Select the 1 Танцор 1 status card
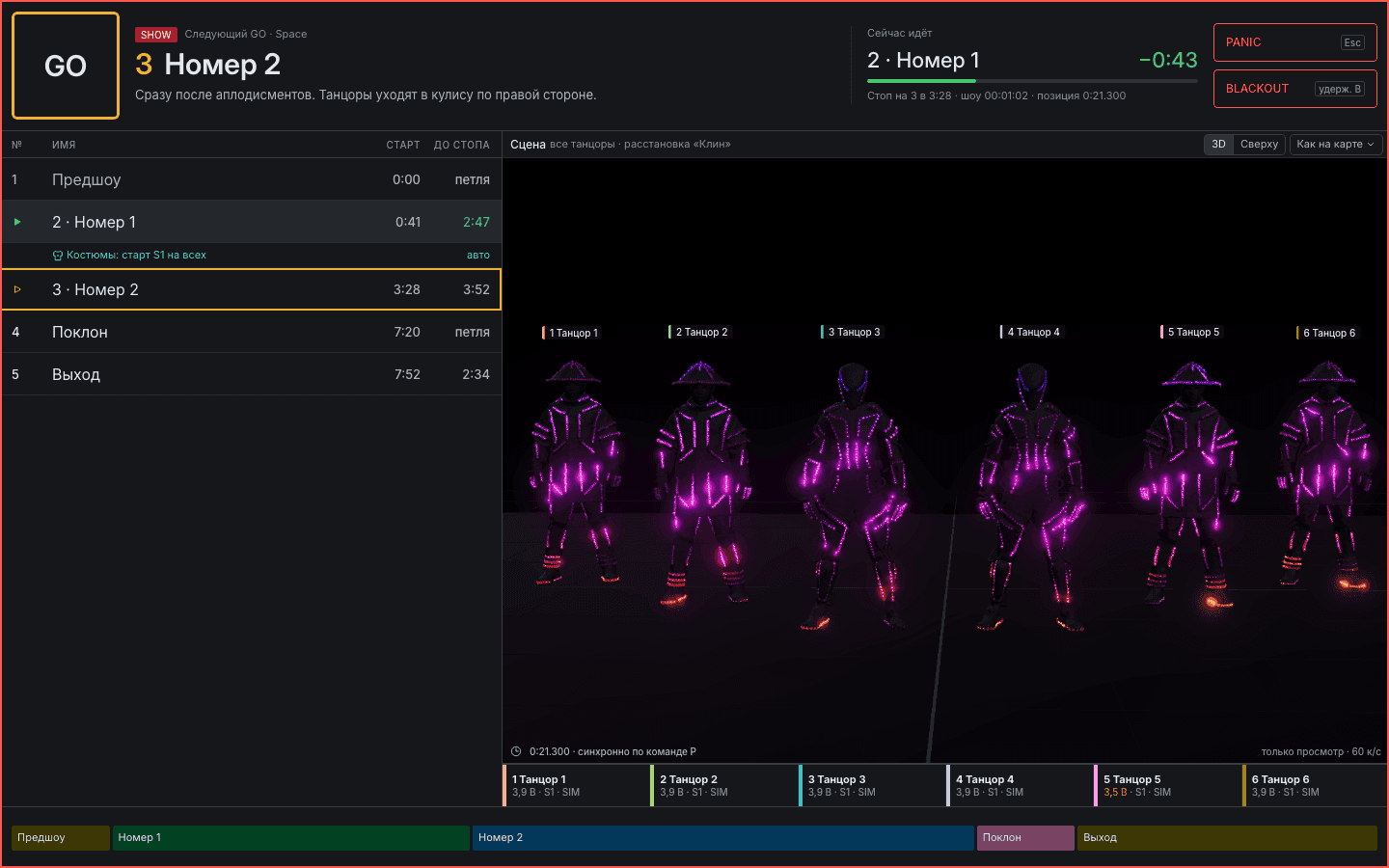1389x868 pixels. [576, 785]
